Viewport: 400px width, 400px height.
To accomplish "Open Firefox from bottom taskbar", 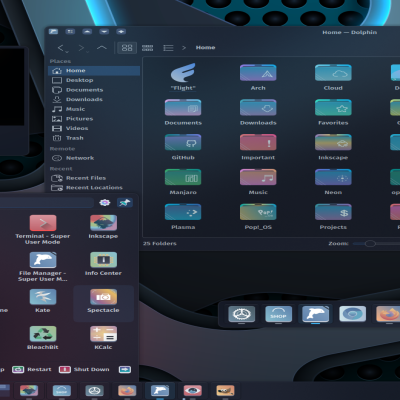I will click(x=127, y=390).
